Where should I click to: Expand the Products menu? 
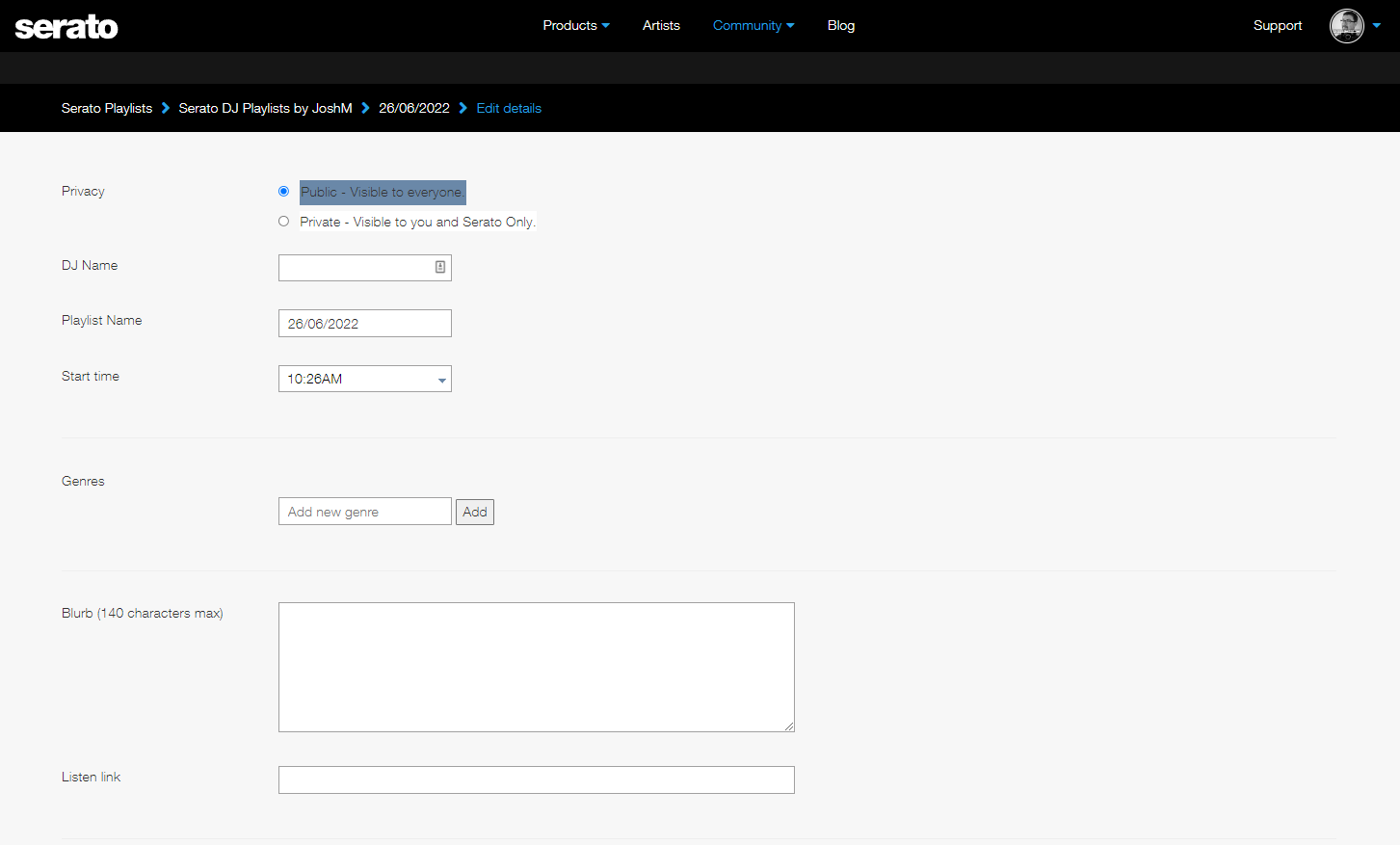tap(575, 26)
